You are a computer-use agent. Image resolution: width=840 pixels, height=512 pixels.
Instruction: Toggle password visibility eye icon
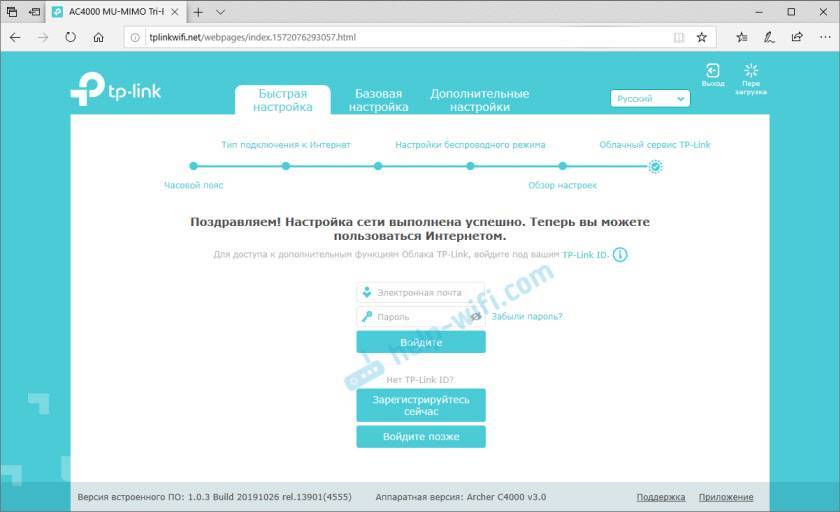(475, 317)
